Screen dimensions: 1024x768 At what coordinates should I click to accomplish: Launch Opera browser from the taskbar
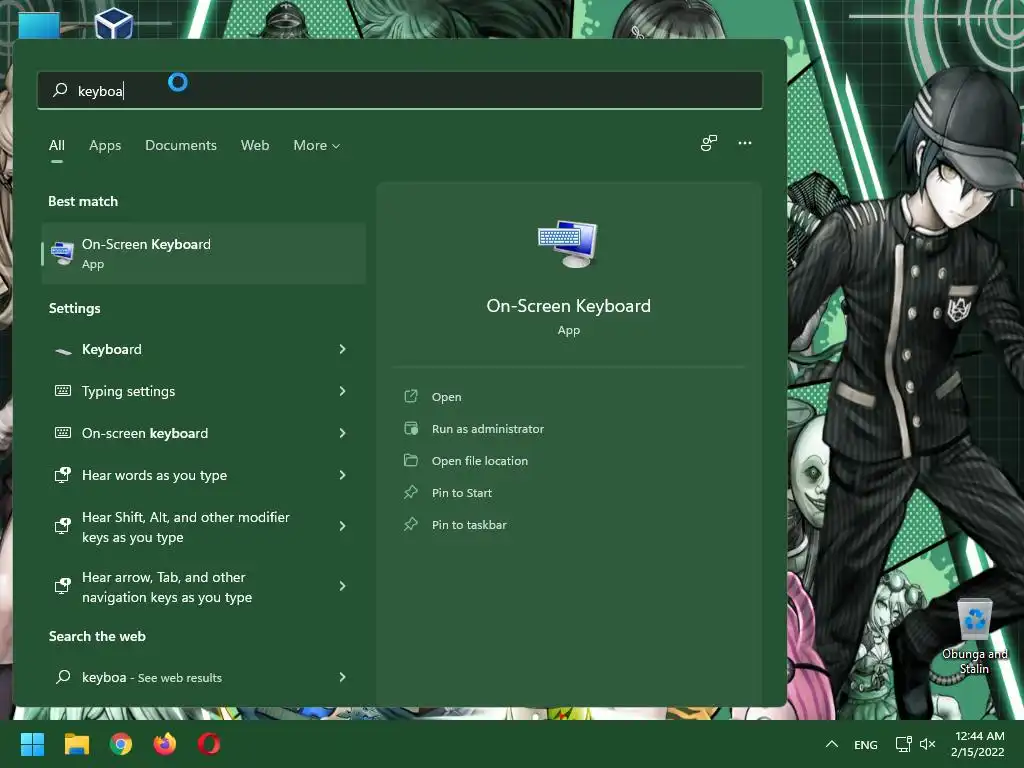pos(209,744)
